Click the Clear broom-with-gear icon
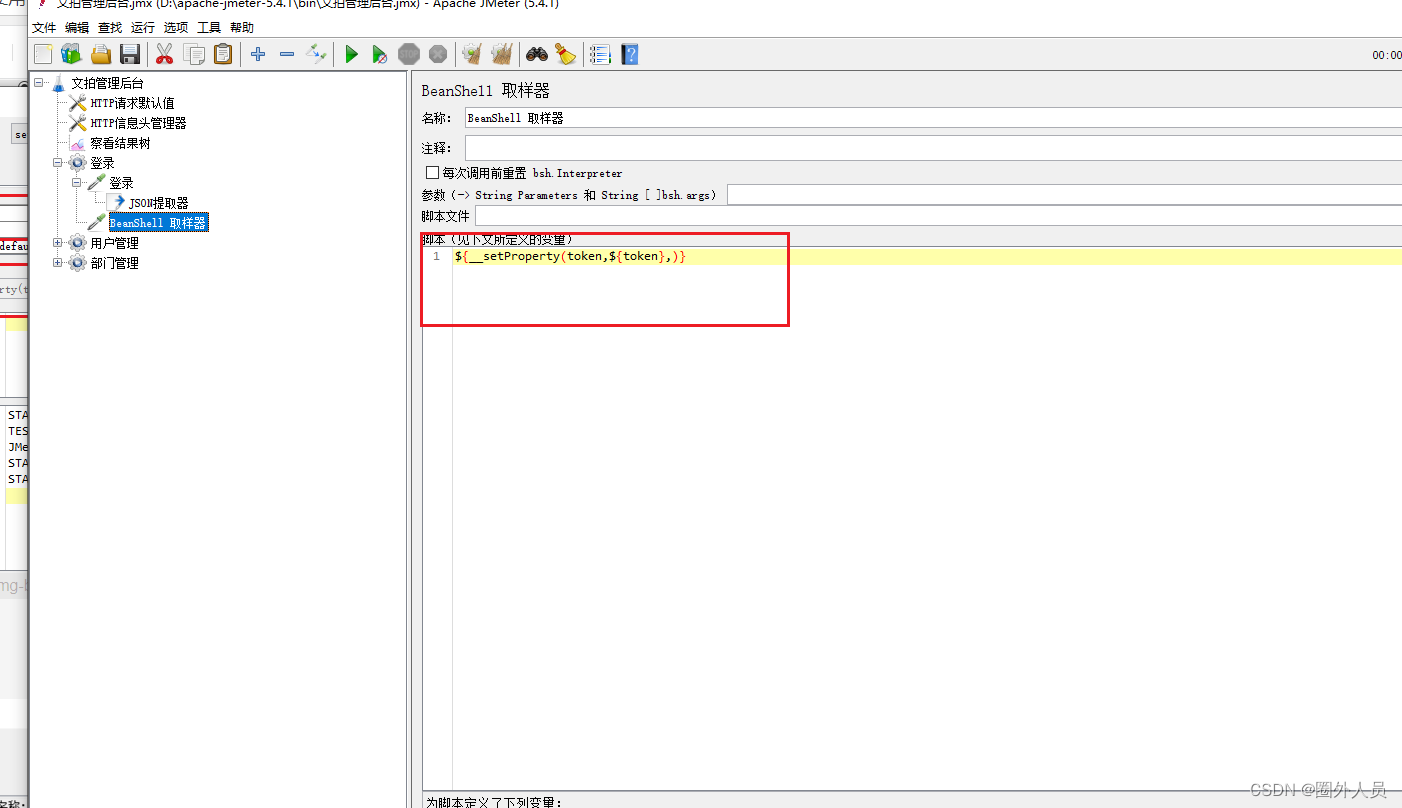Viewport: 1402px width, 808px height. (x=472, y=54)
